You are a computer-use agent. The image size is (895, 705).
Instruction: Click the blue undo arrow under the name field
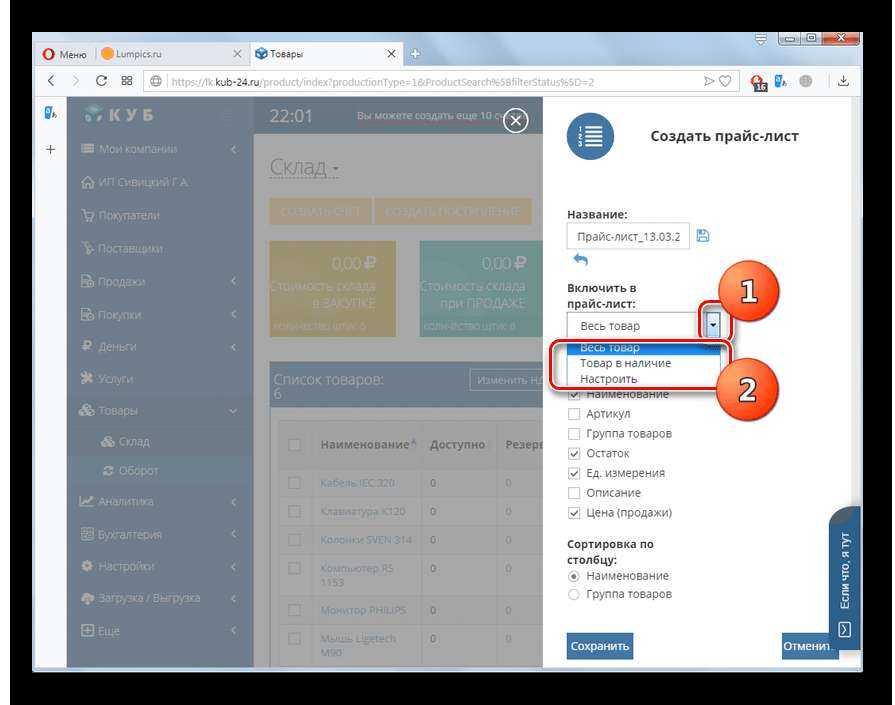click(x=580, y=260)
